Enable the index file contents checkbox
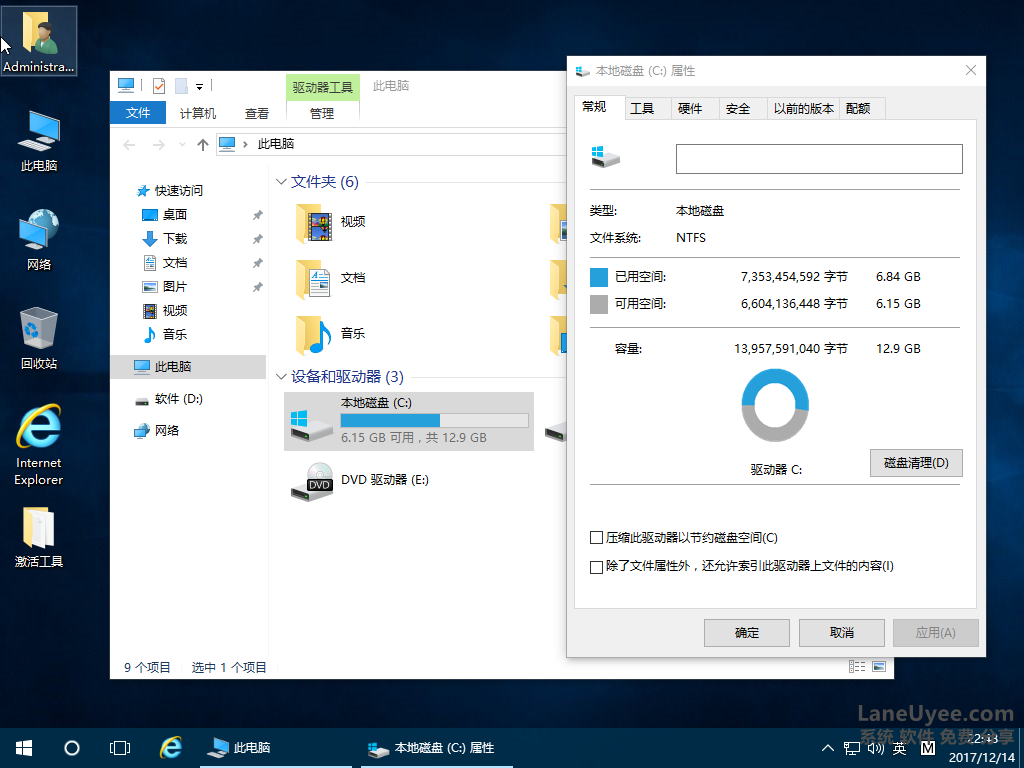This screenshot has width=1024, height=768. coord(596,567)
